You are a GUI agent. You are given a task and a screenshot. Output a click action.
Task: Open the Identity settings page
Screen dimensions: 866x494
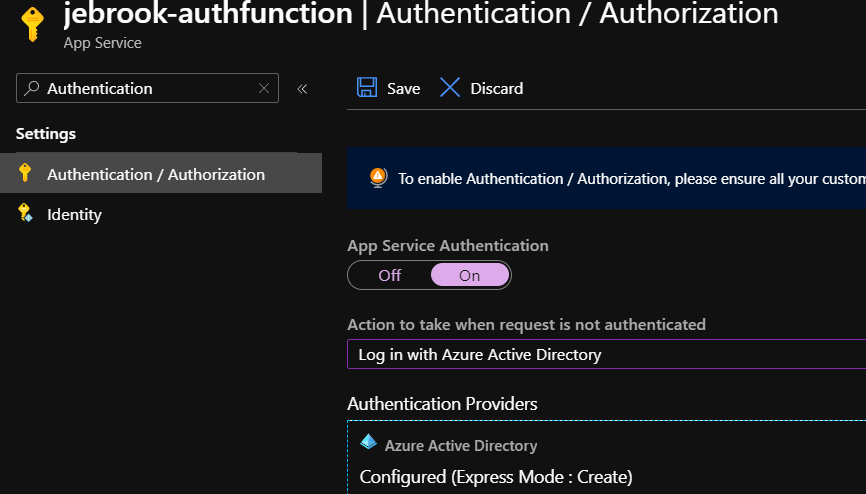pos(74,214)
